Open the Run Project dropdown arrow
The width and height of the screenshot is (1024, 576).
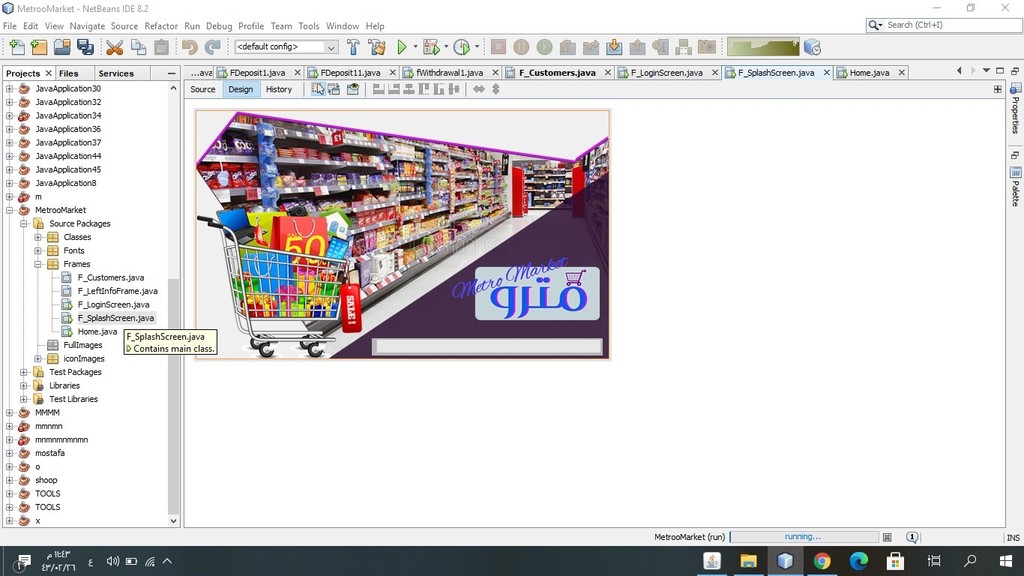click(x=415, y=46)
